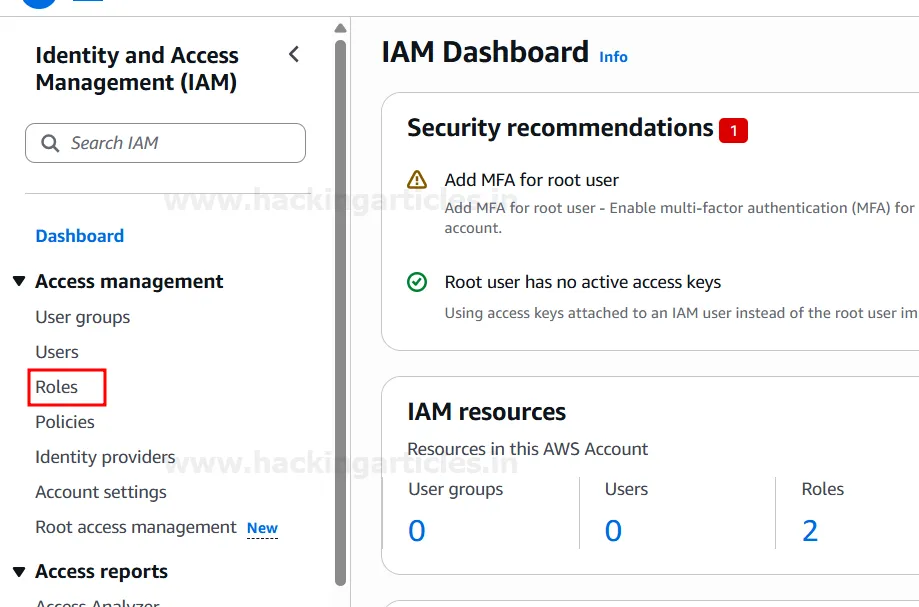The width and height of the screenshot is (919, 607).
Task: Navigate to the Policies page
Action: [x=66, y=422]
